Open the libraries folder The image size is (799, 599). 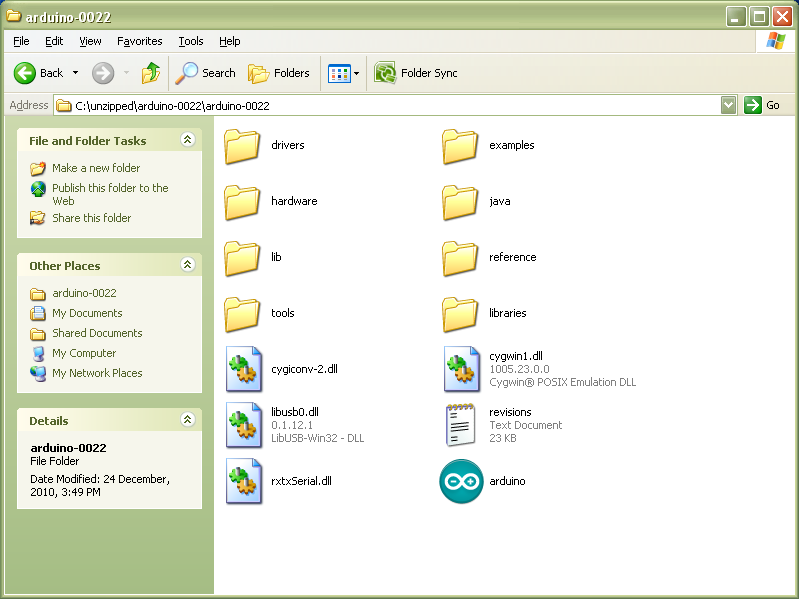(461, 313)
